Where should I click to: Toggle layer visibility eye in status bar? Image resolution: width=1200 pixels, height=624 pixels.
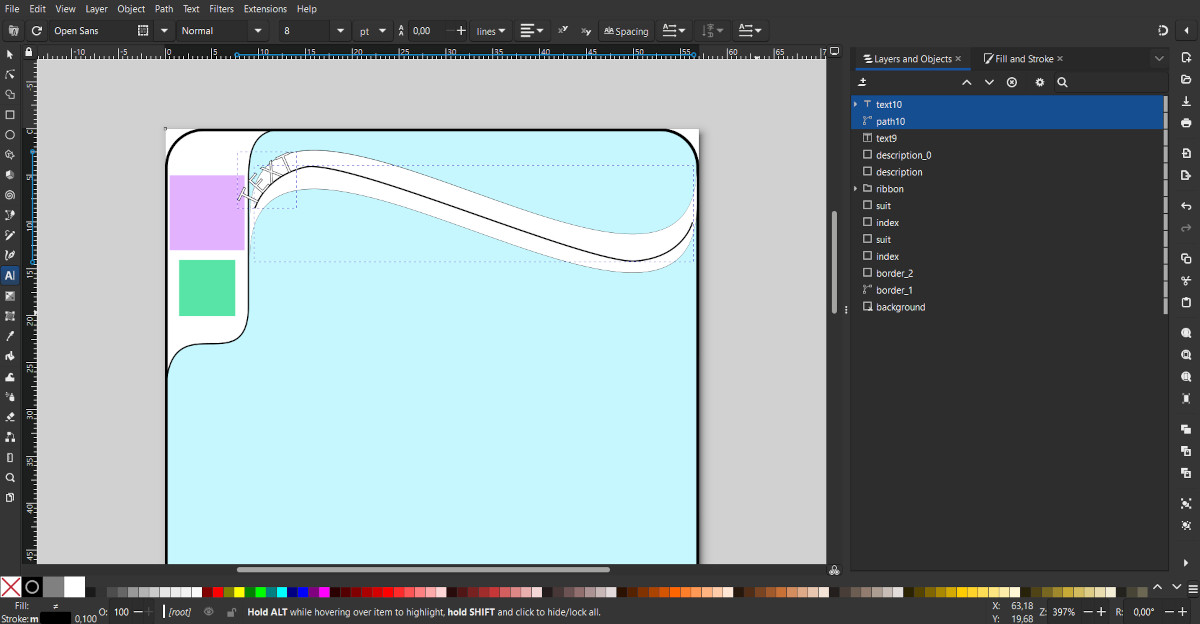click(209, 612)
